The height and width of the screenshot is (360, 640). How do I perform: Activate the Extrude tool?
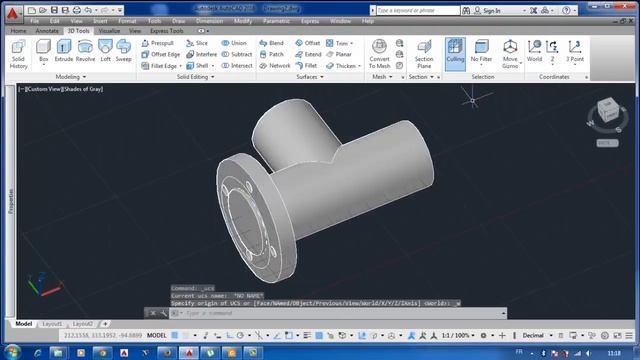pos(64,51)
